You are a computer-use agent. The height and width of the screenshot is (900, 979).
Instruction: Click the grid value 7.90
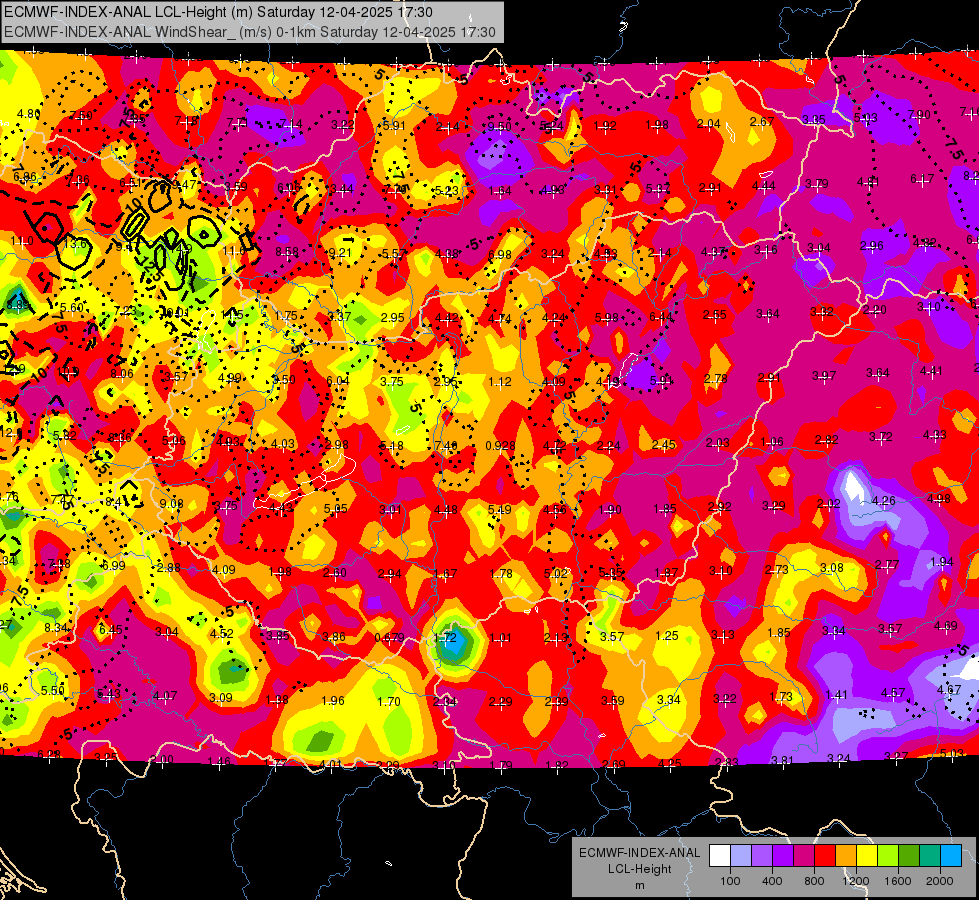tap(918, 115)
